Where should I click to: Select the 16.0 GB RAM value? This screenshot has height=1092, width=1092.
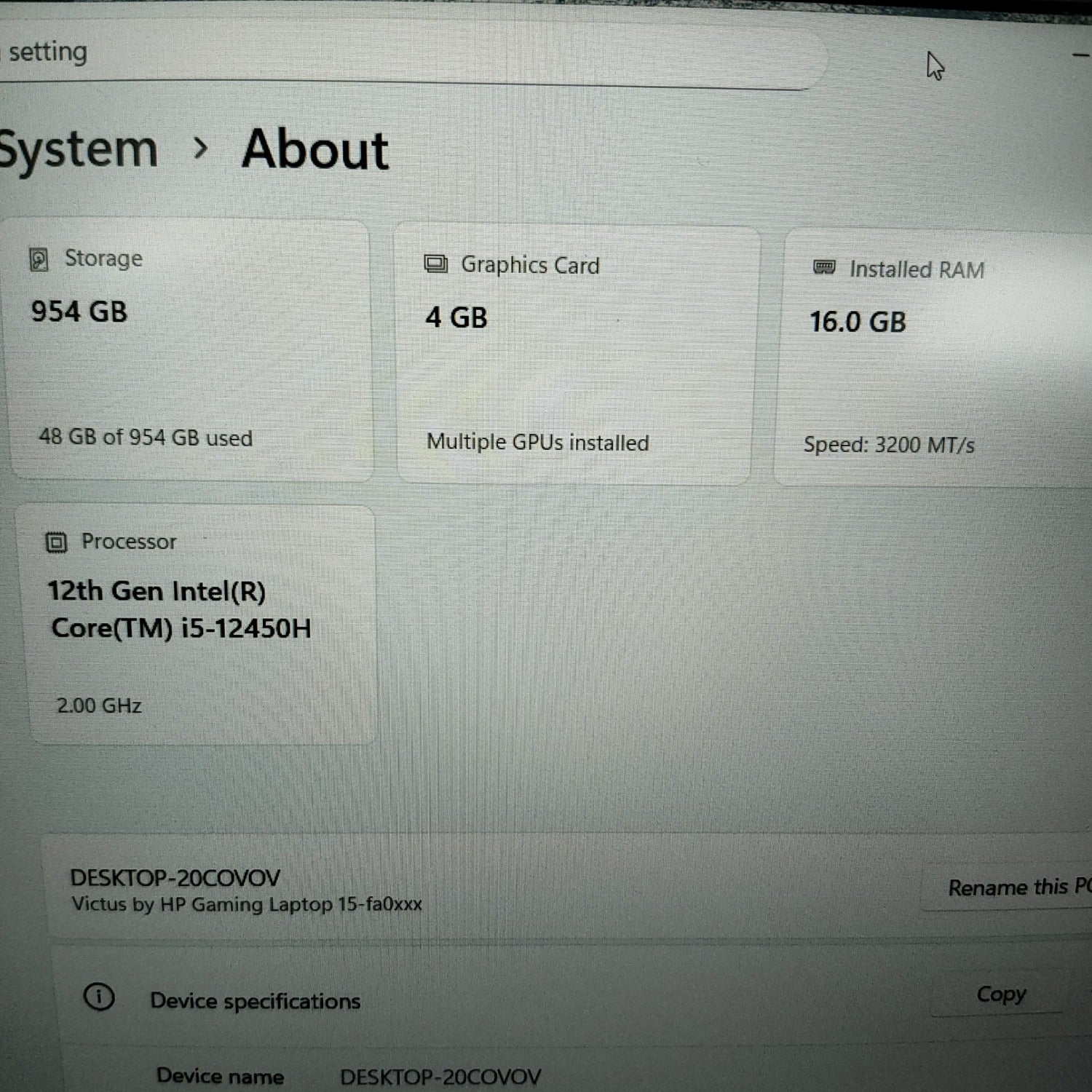pos(858,322)
